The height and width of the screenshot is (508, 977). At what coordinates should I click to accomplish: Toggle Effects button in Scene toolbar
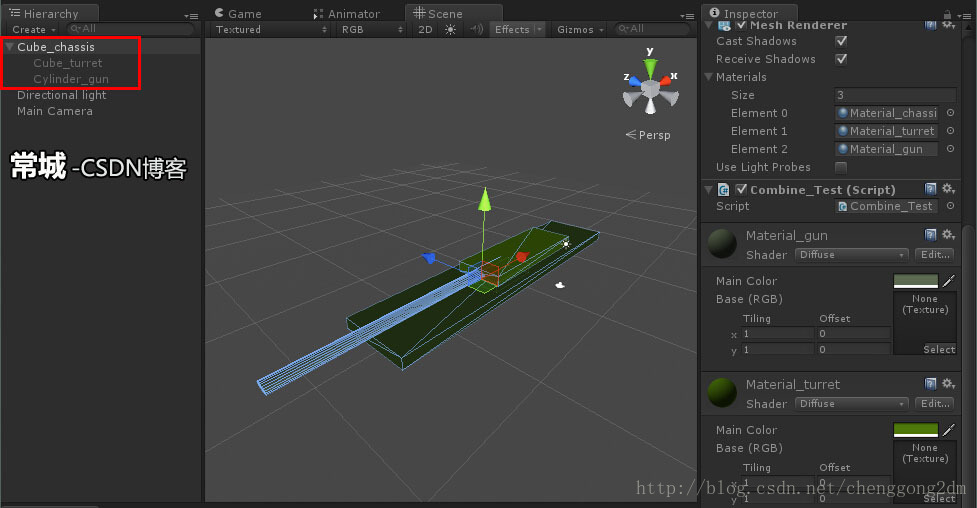[x=512, y=29]
